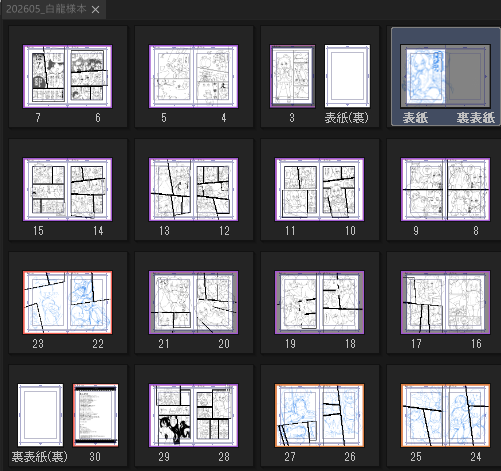Open the spread thumbnail for pages 29 and 28
Viewport: 501px width, 471px height.
[193, 415]
